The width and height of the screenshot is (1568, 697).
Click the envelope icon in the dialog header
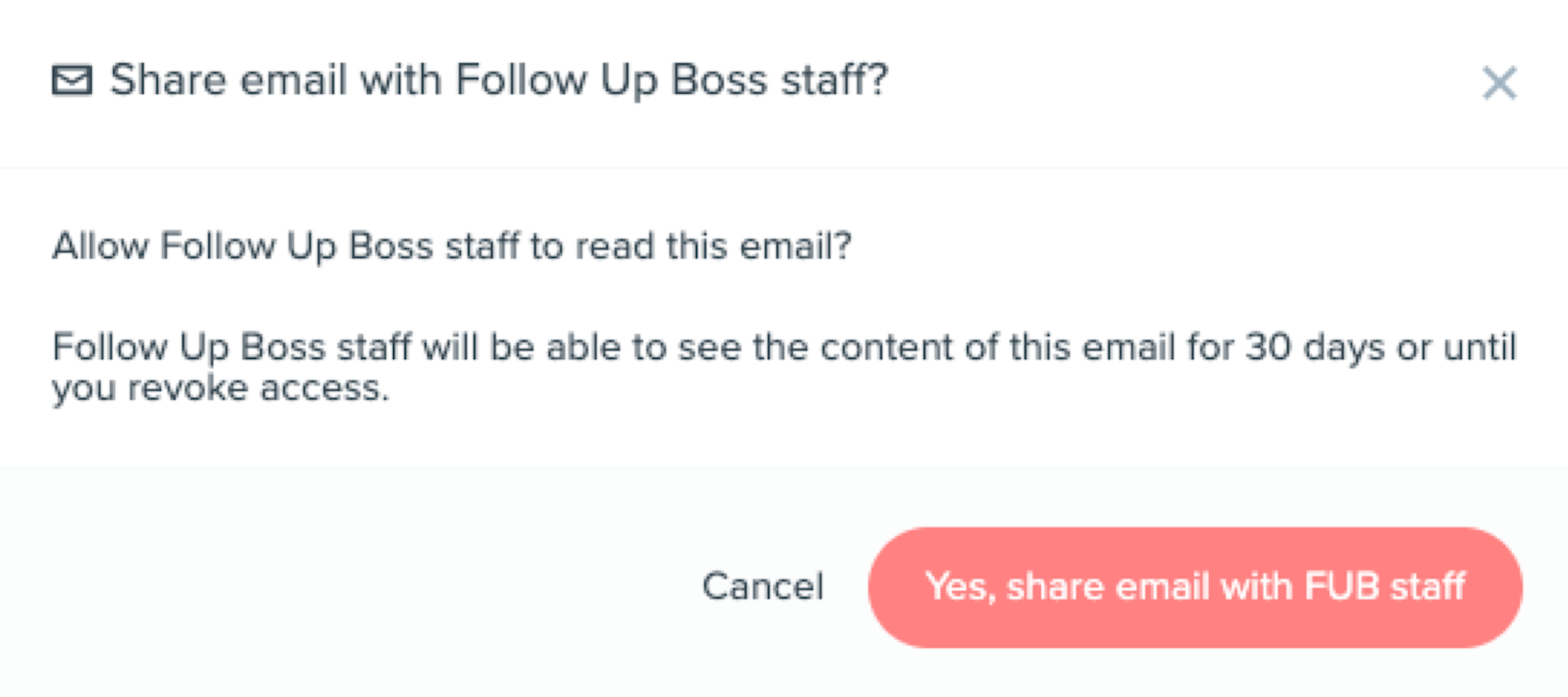(71, 80)
